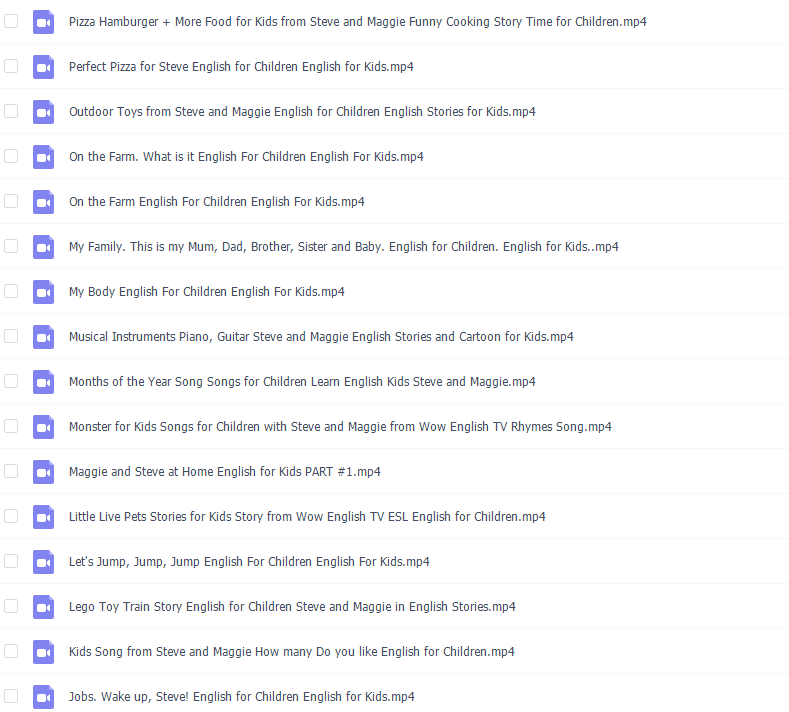Screen dimensions: 789x712
Task: Check the box for My Family video
Action: [11, 246]
